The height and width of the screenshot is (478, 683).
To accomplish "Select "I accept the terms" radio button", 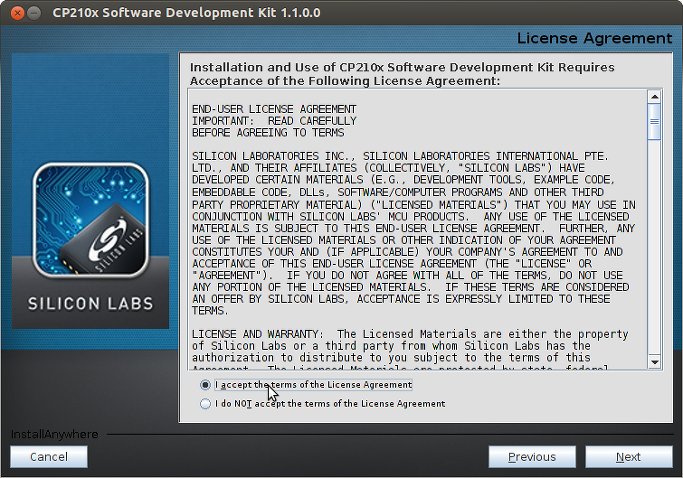I will tap(205, 385).
